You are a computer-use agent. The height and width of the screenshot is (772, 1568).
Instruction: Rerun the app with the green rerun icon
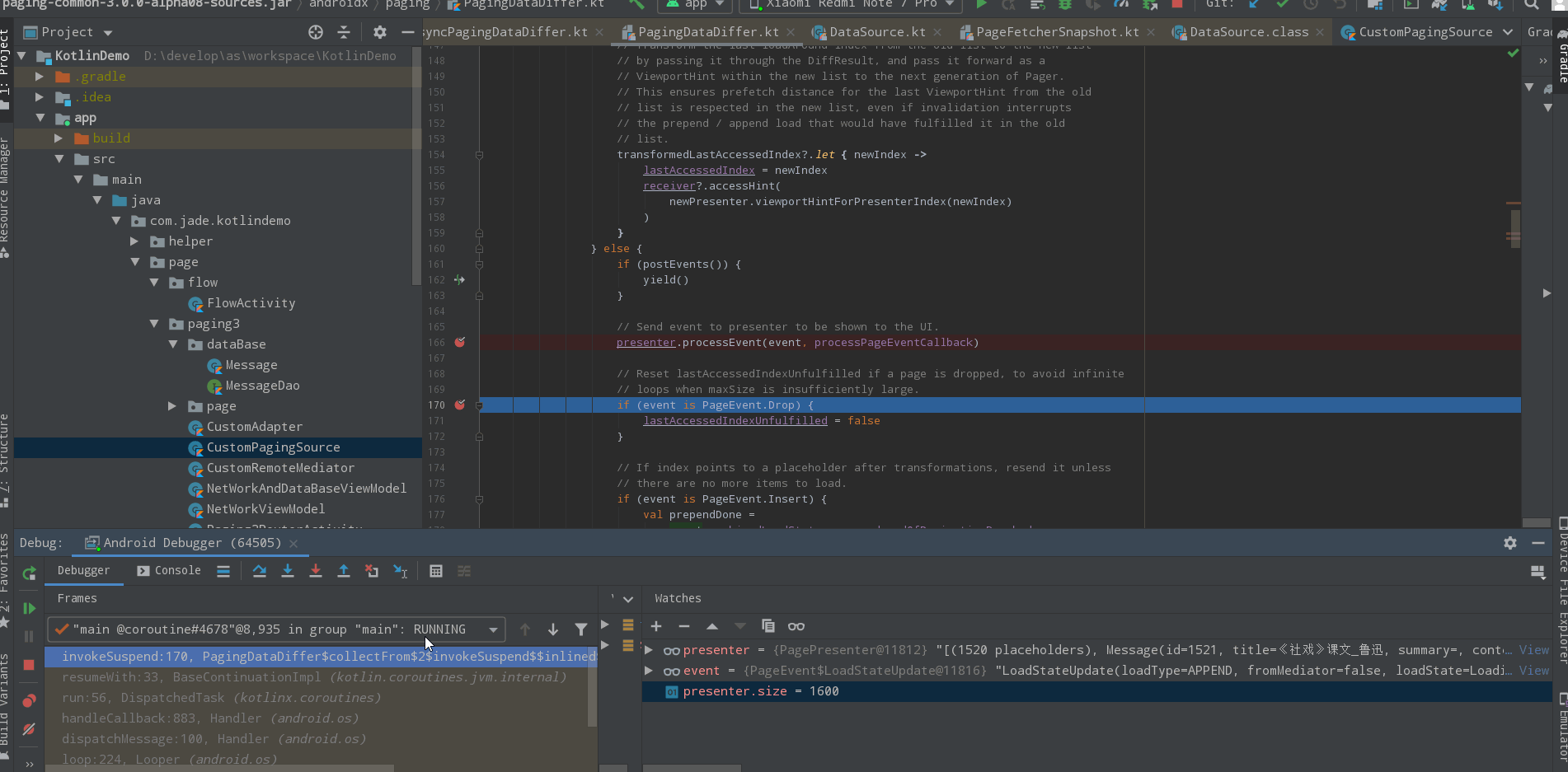pos(30,573)
